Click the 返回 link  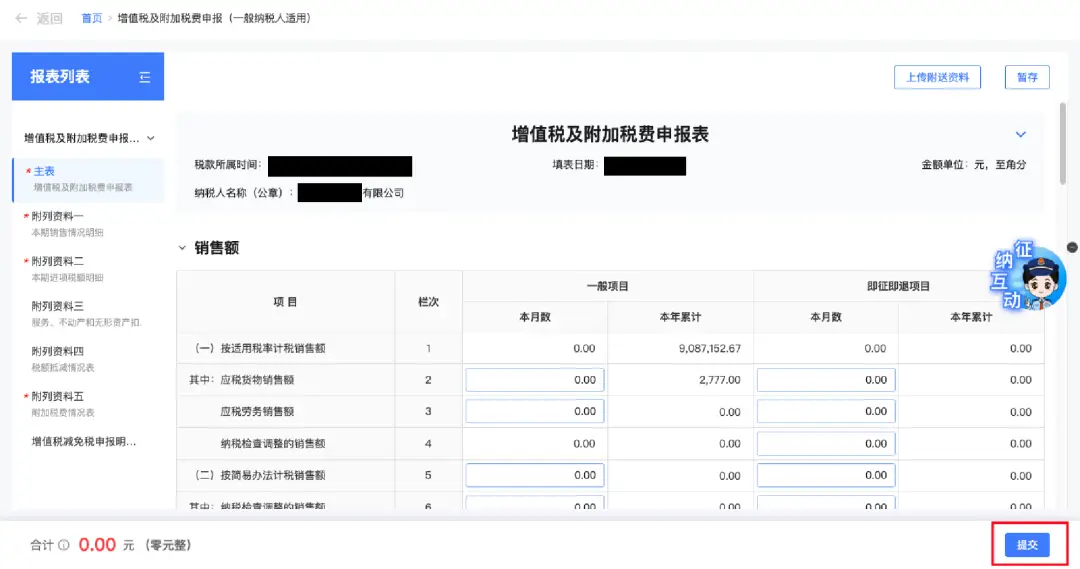49,19
